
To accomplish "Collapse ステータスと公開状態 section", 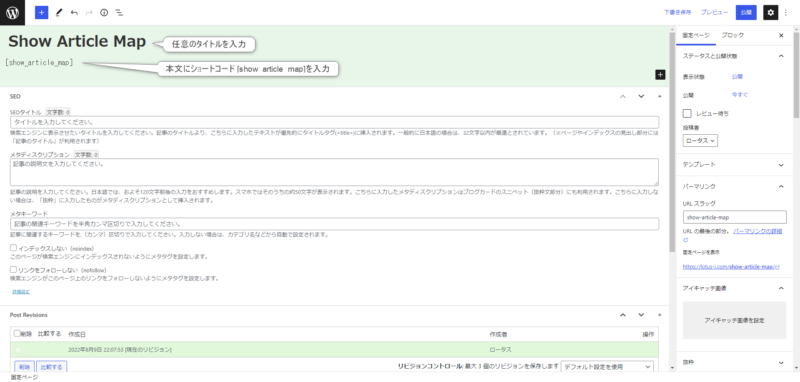I will coord(781,56).
